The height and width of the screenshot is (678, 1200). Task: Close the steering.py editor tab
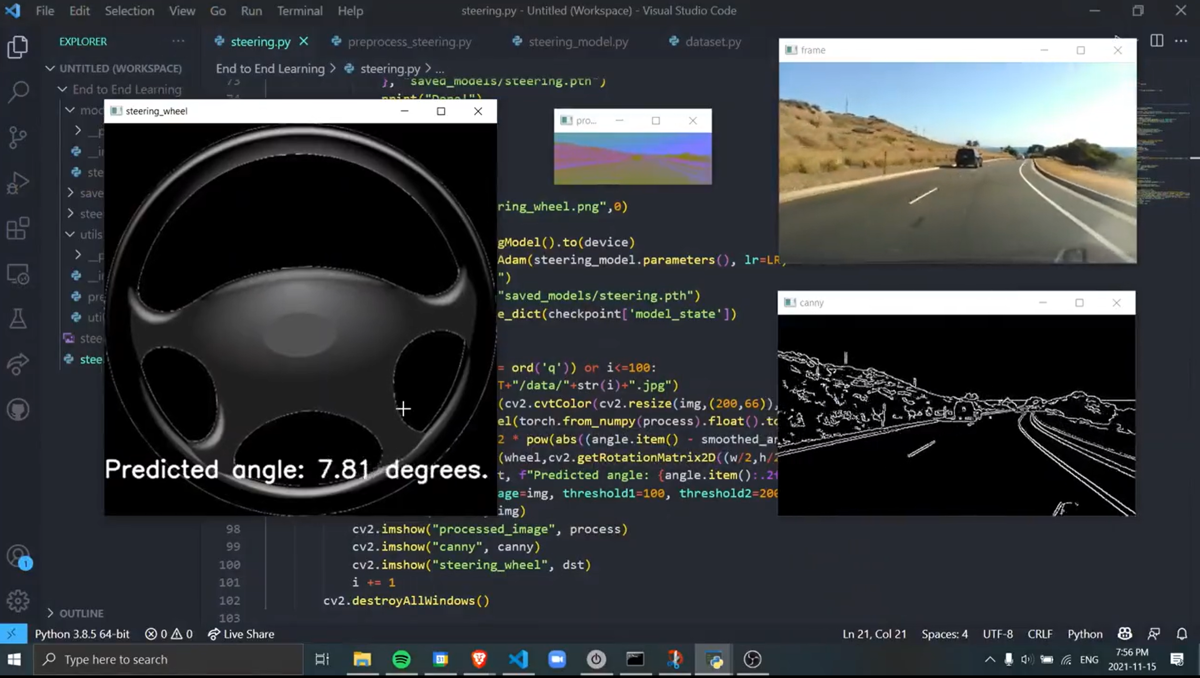pos(304,42)
